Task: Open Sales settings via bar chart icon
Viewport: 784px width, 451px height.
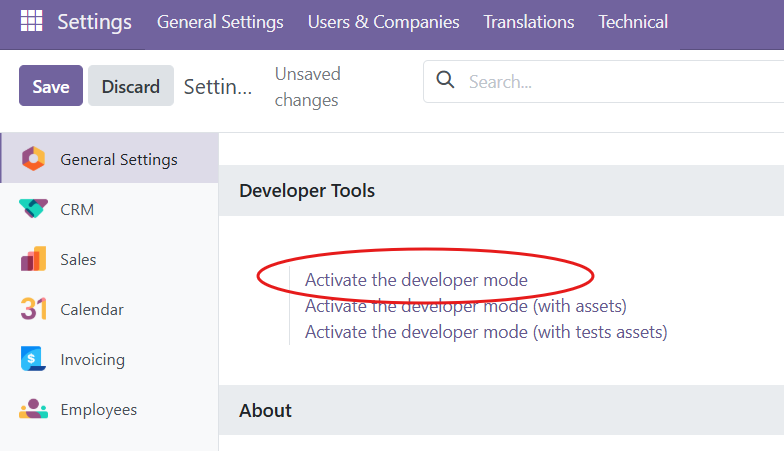Action: [x=33, y=259]
